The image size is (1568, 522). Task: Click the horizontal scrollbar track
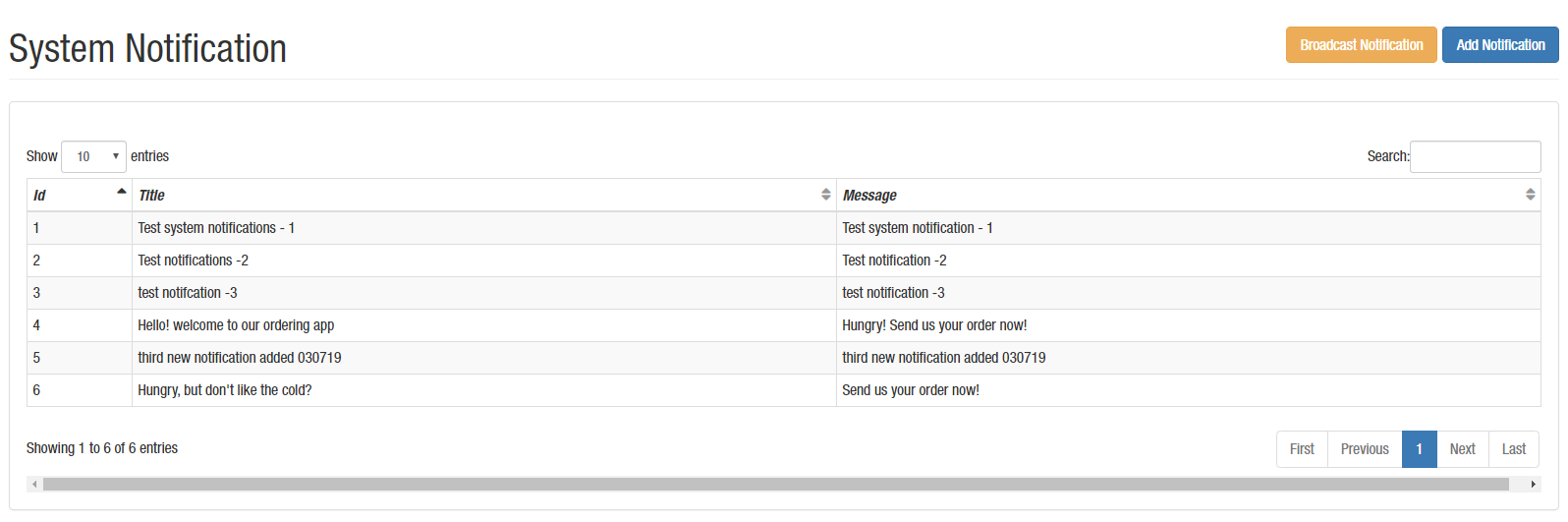(776, 484)
